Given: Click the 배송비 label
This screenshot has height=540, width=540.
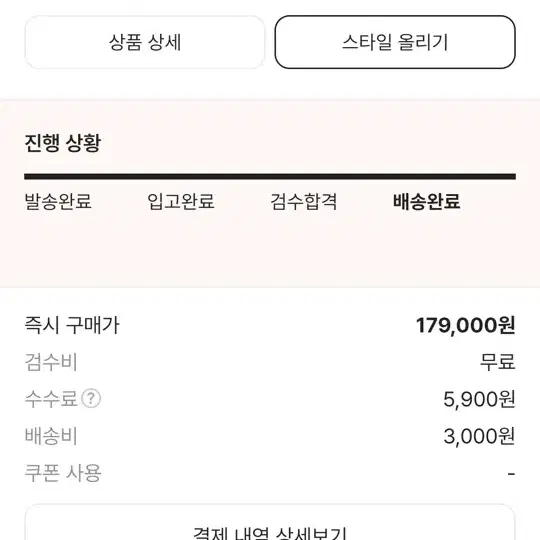Looking at the screenshot, I should (x=51, y=436).
